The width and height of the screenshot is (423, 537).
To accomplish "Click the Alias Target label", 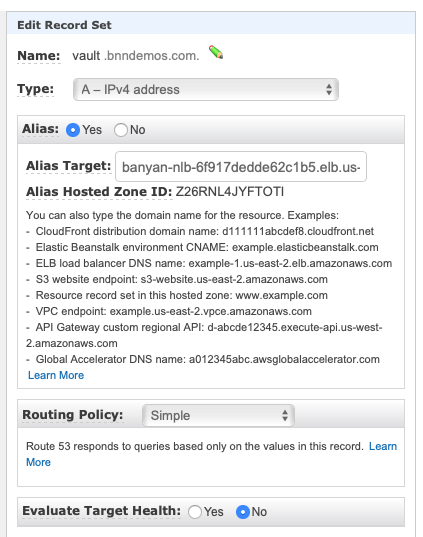I will pos(69,166).
